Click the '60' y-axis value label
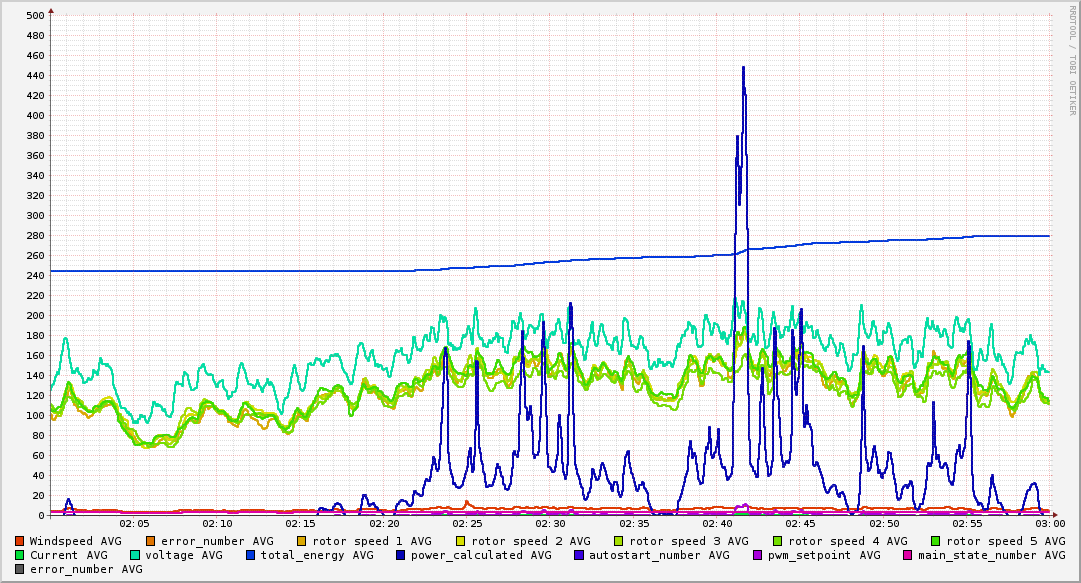The height and width of the screenshot is (583, 1081). (38, 455)
